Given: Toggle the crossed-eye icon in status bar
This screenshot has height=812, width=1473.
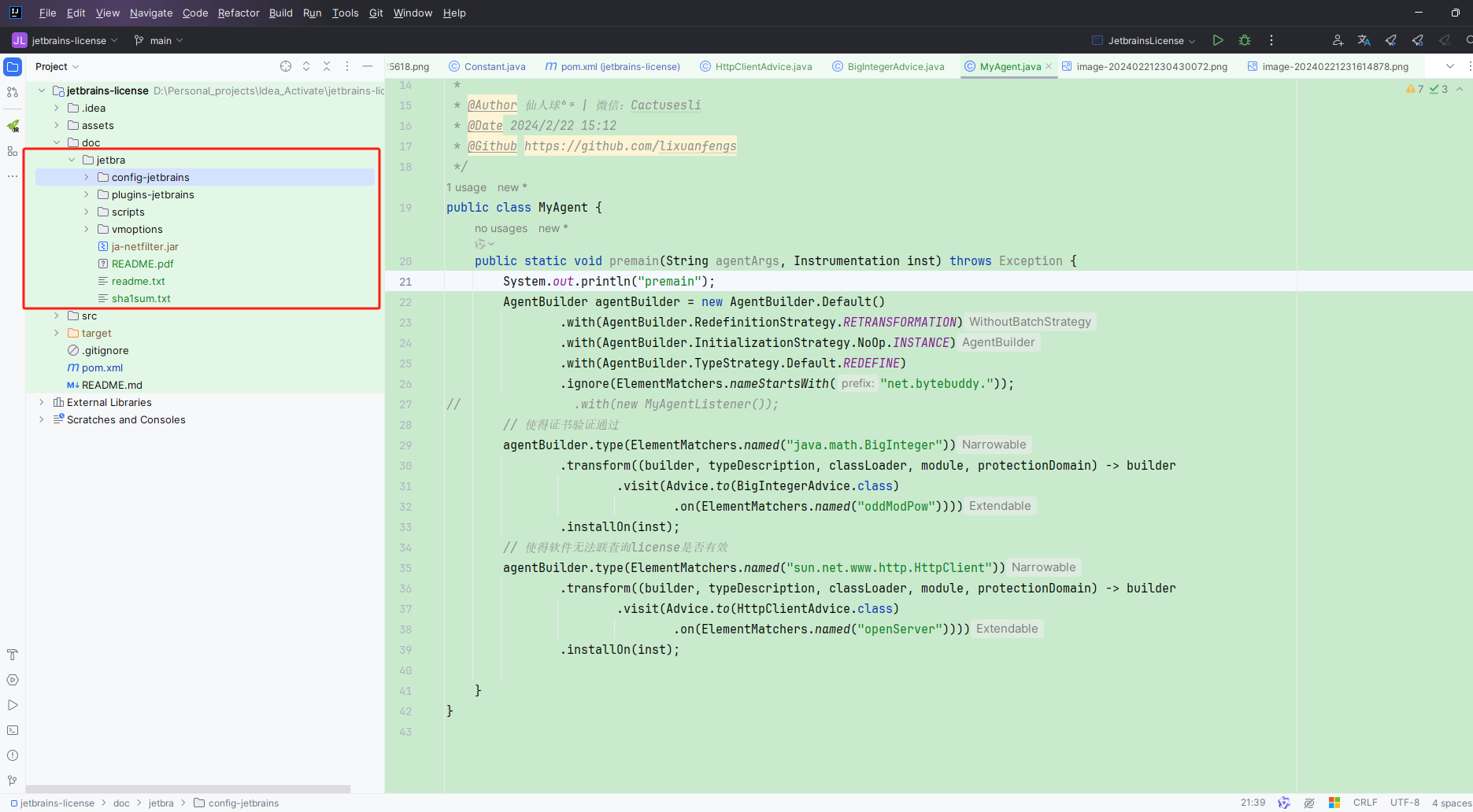Looking at the screenshot, I should [x=1309, y=803].
